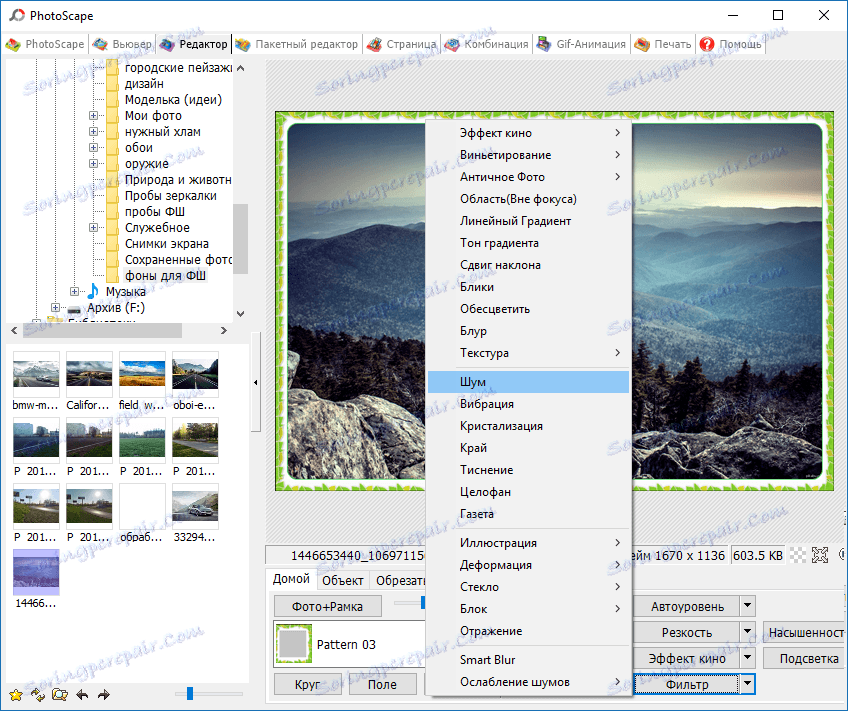The height and width of the screenshot is (711, 848).
Task: Choose Шум from the filter menu
Action: coord(528,382)
